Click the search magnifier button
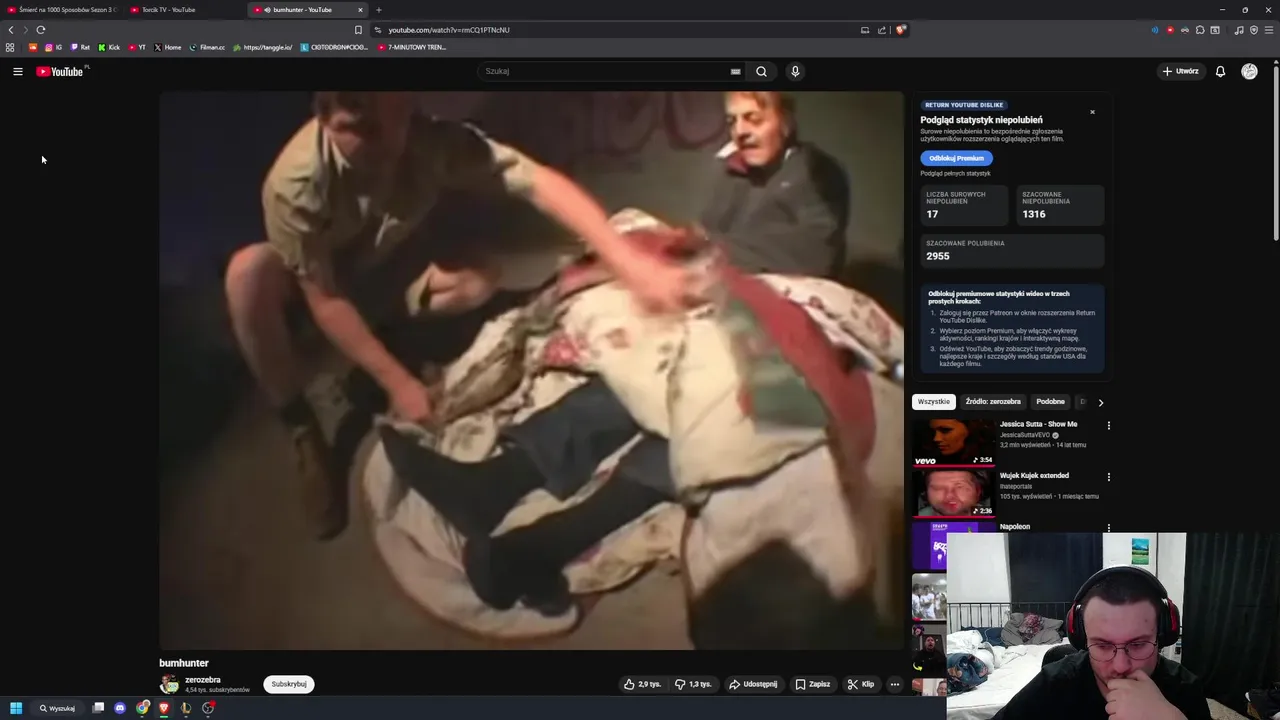This screenshot has width=1280, height=720. [x=761, y=71]
